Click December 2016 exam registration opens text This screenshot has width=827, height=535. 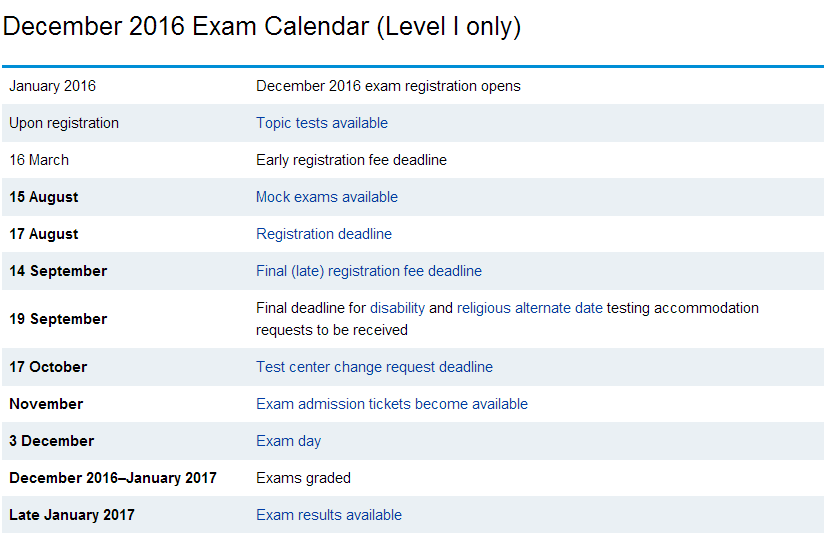click(388, 86)
